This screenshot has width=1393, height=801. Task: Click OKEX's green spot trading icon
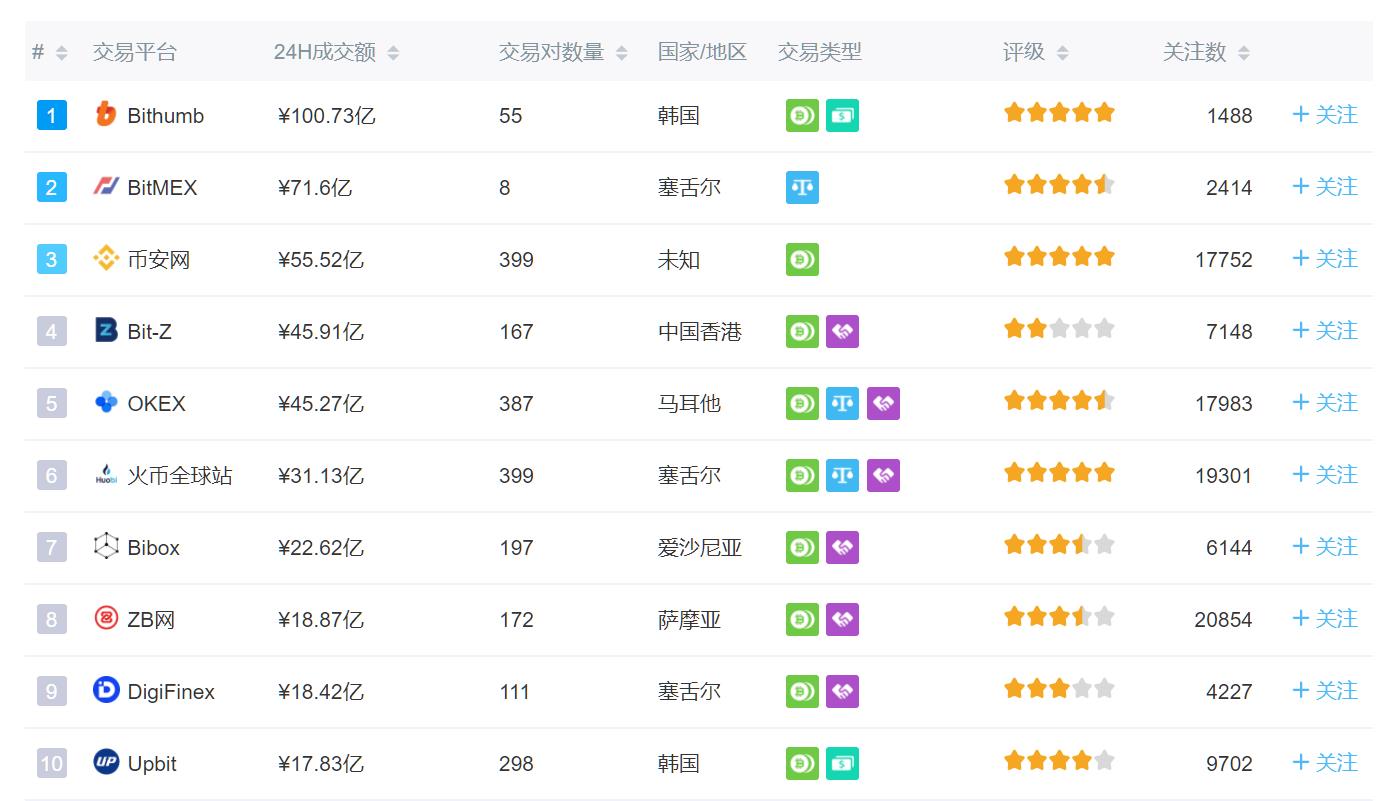click(x=802, y=403)
